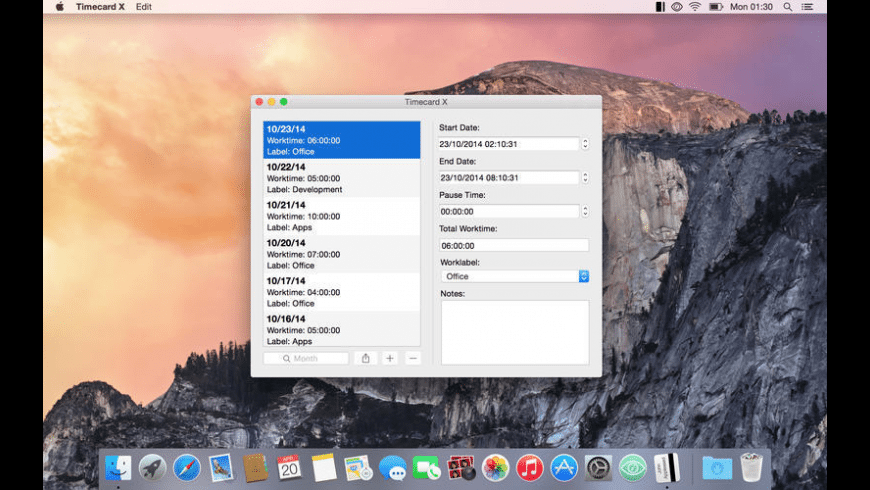This screenshot has height=490, width=870.
Task: Open FaceTime from the Dock
Action: 427,468
